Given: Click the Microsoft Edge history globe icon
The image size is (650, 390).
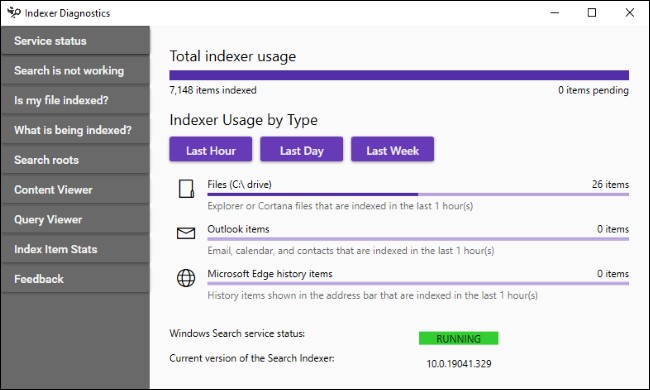Looking at the screenshot, I should [x=186, y=278].
